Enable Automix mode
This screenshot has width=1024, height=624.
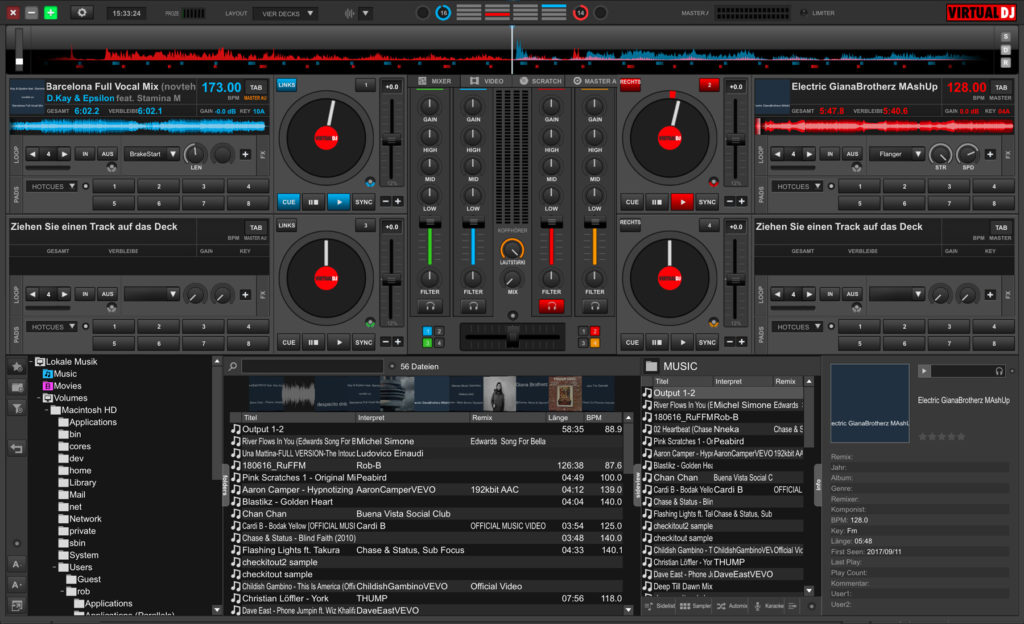tap(738, 607)
